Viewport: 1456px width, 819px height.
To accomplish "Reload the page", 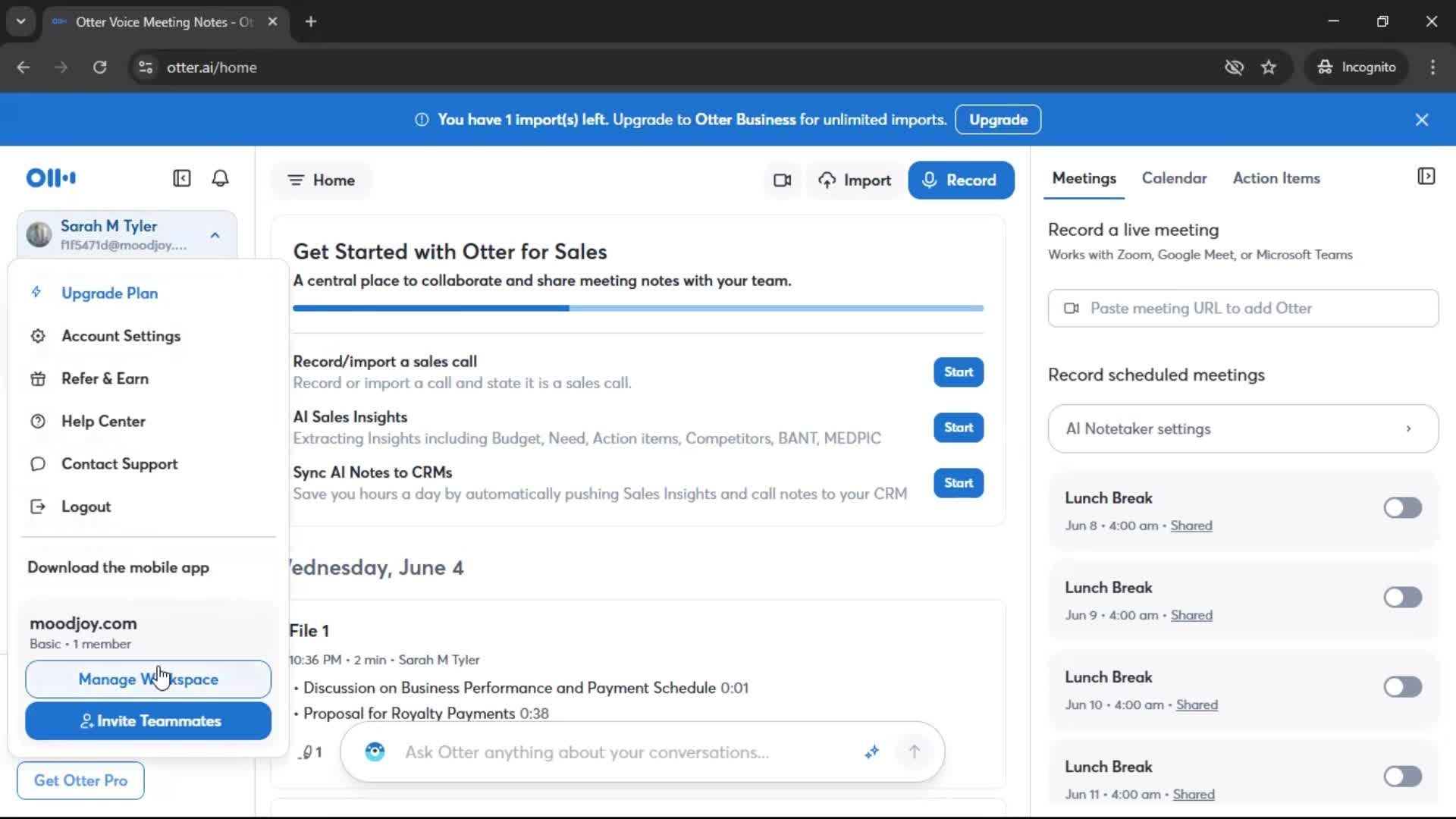I will pyautogui.click(x=99, y=67).
